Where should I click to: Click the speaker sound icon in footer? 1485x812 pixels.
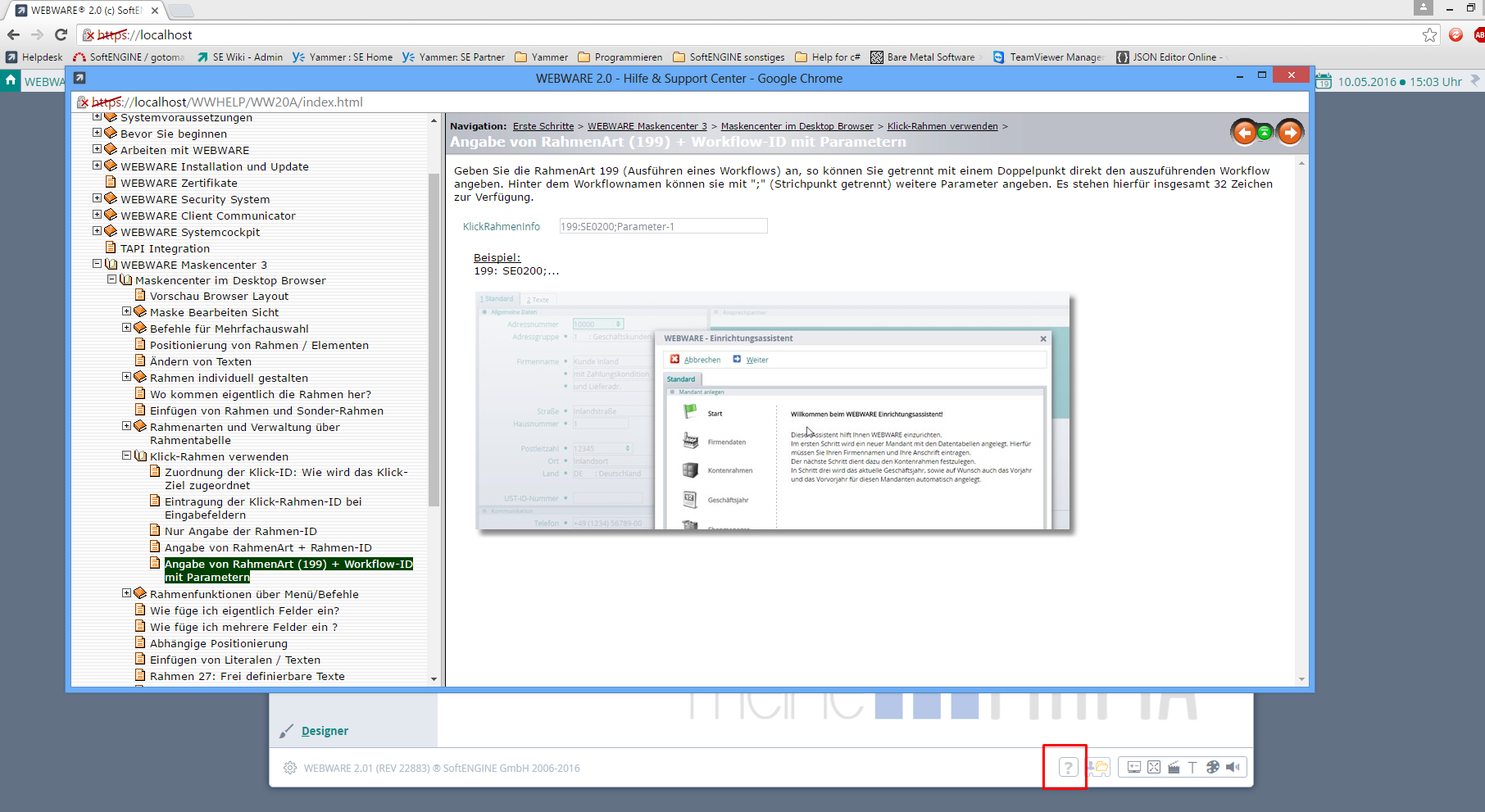click(1233, 768)
